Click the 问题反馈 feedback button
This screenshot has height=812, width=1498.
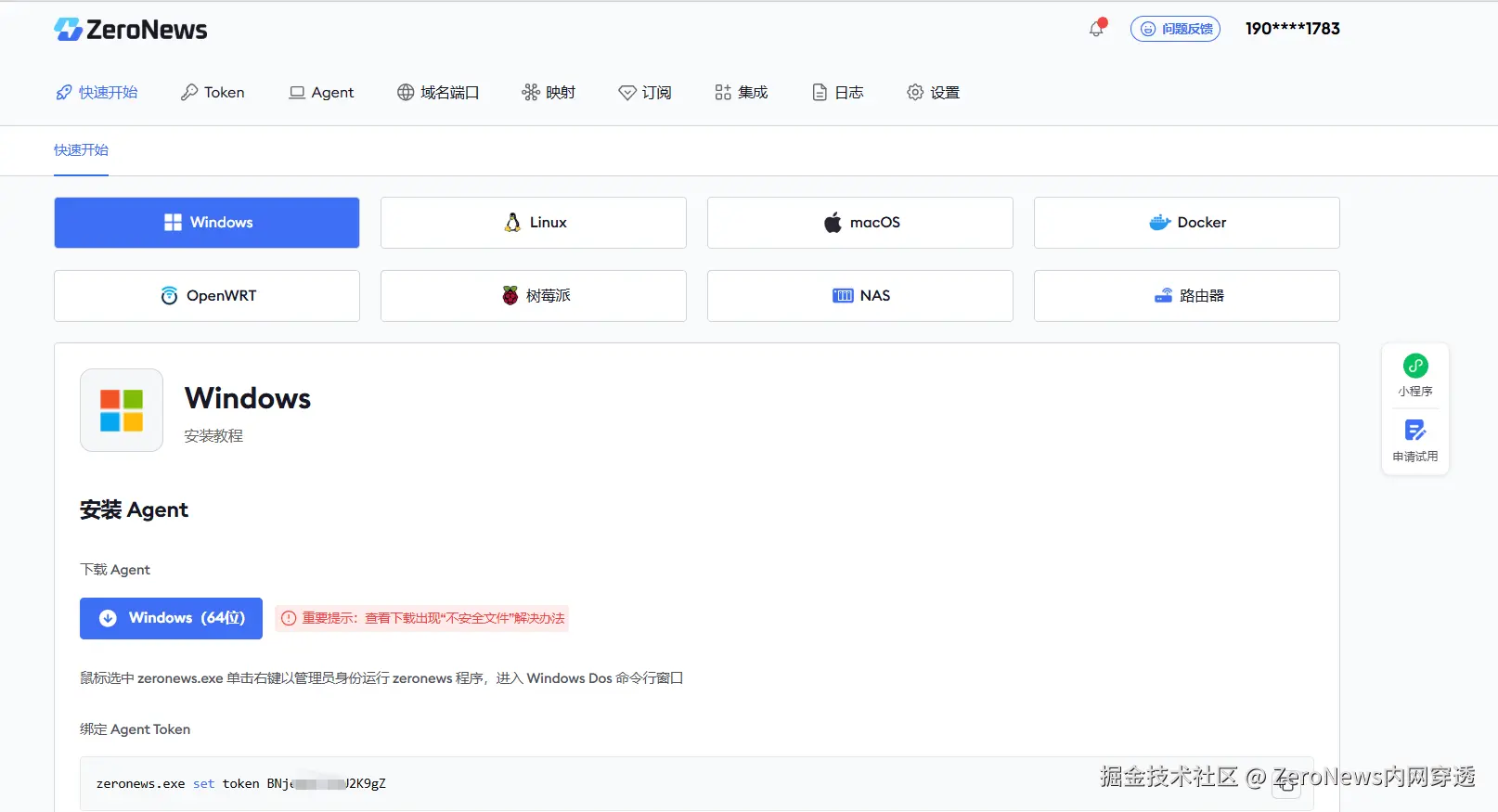(x=1175, y=29)
